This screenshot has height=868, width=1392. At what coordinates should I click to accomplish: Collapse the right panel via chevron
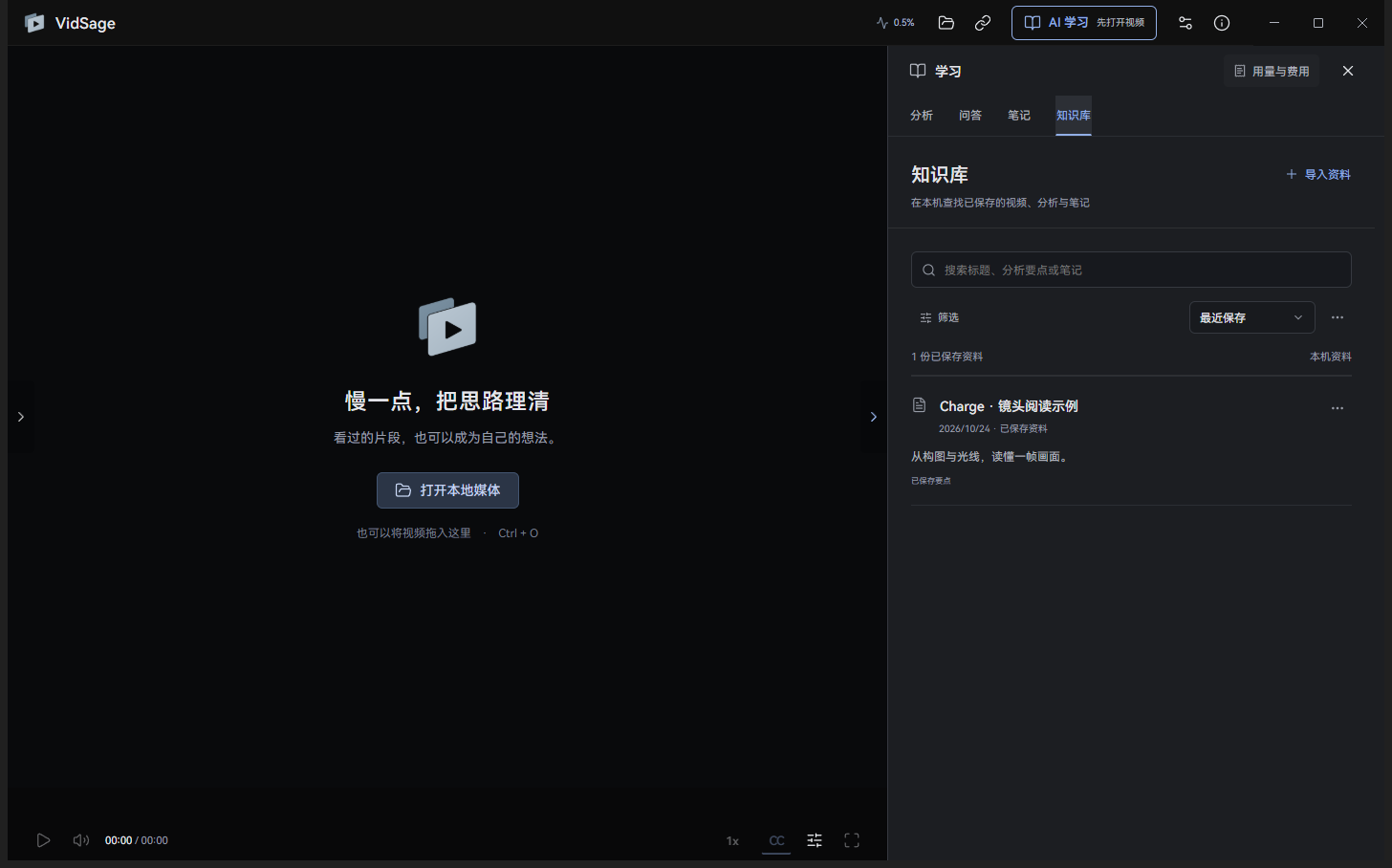(x=873, y=417)
